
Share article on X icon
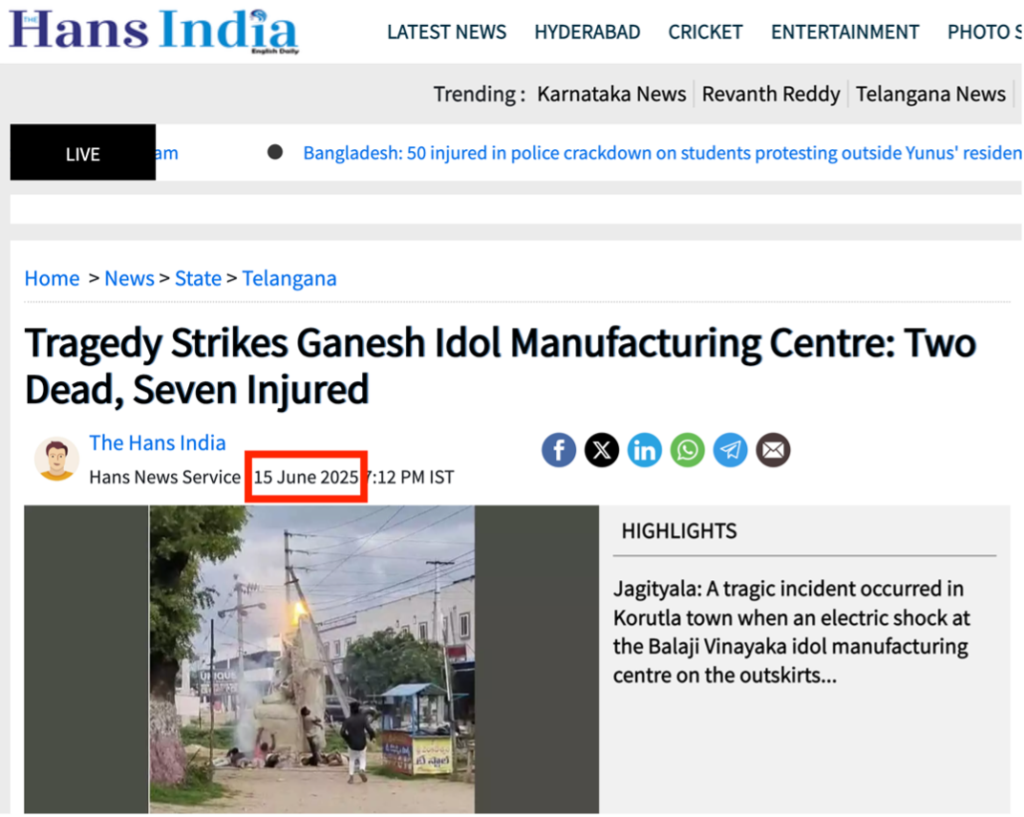click(x=601, y=450)
